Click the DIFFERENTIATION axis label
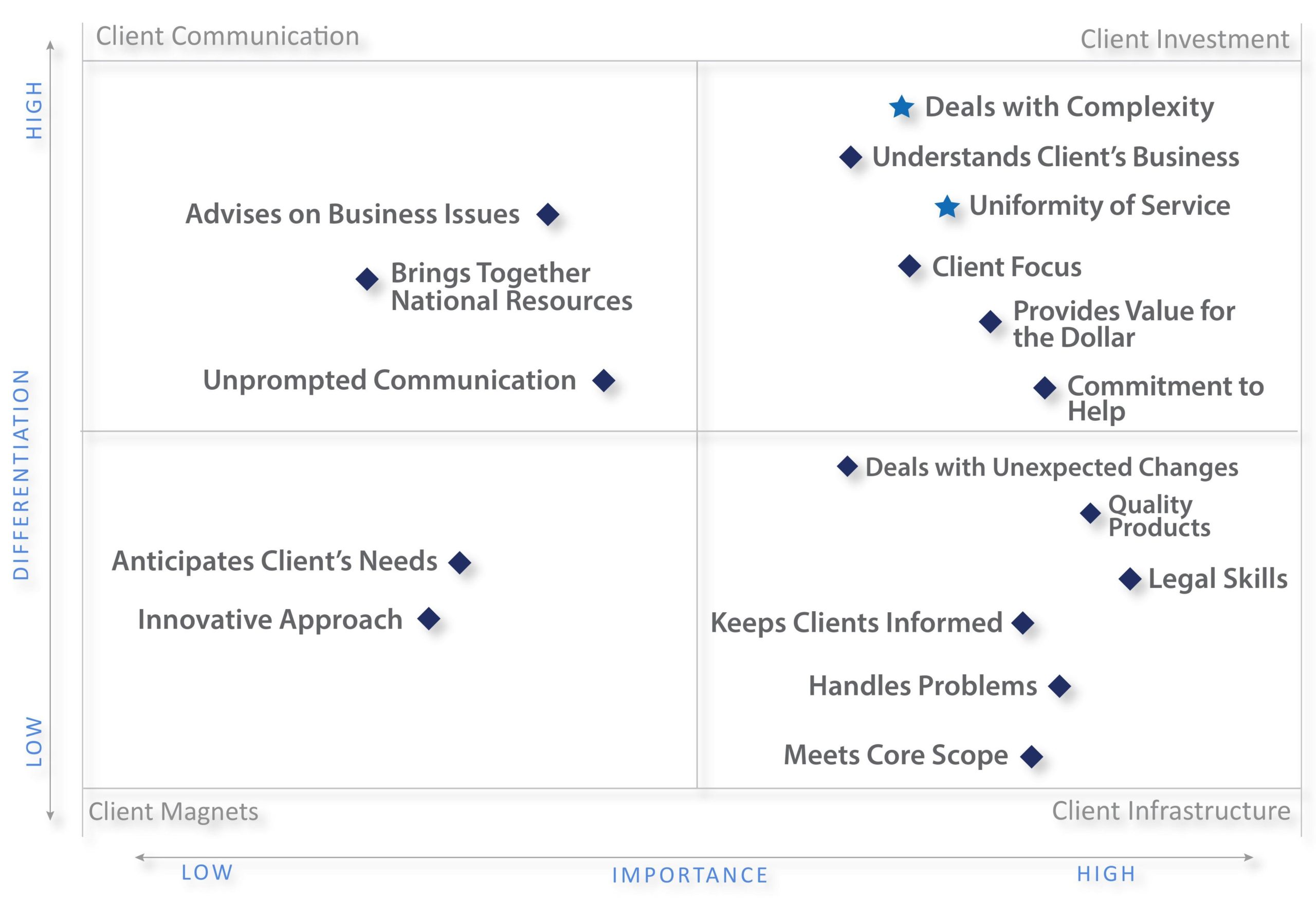The height and width of the screenshot is (899, 1316). (21, 474)
